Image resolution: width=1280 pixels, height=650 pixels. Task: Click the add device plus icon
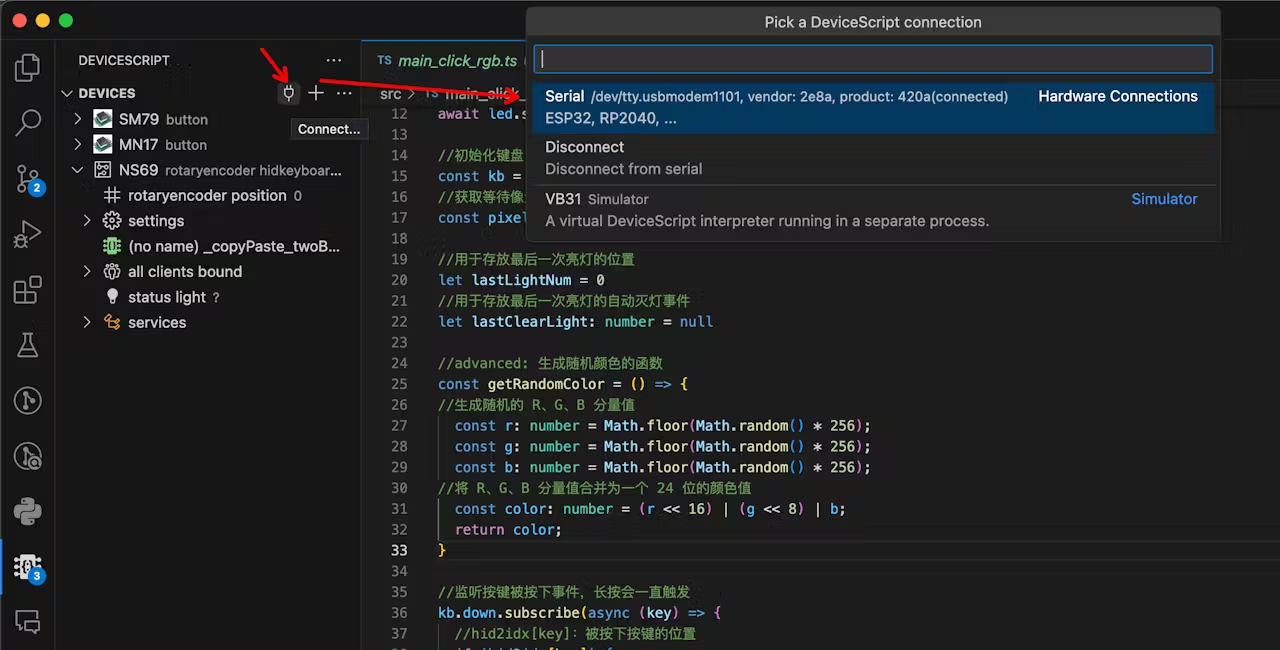[316, 92]
